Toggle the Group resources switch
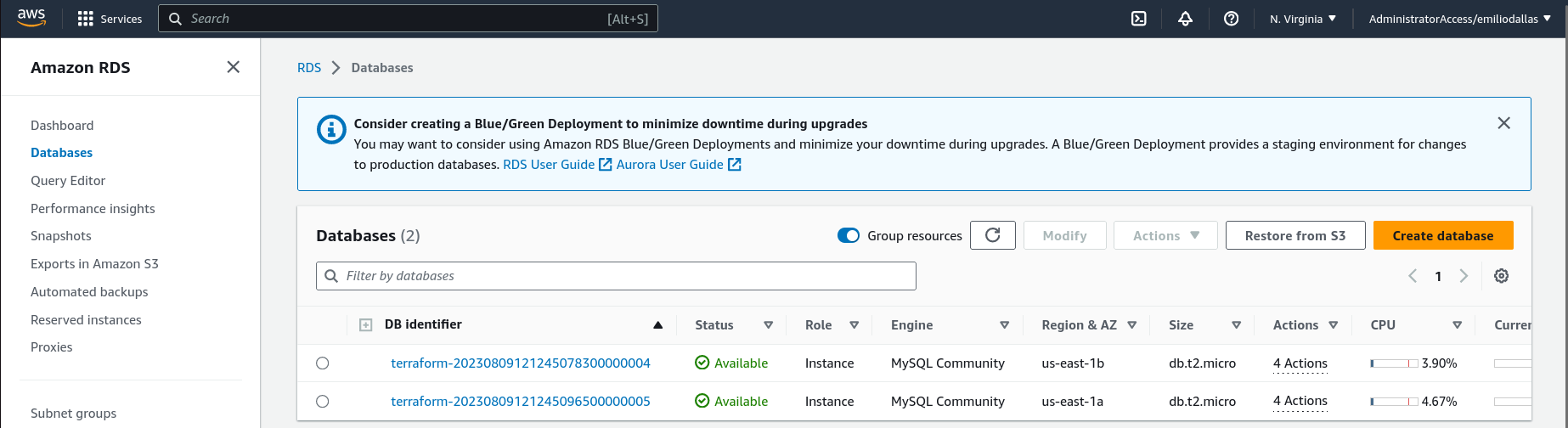1568x428 pixels. [848, 235]
